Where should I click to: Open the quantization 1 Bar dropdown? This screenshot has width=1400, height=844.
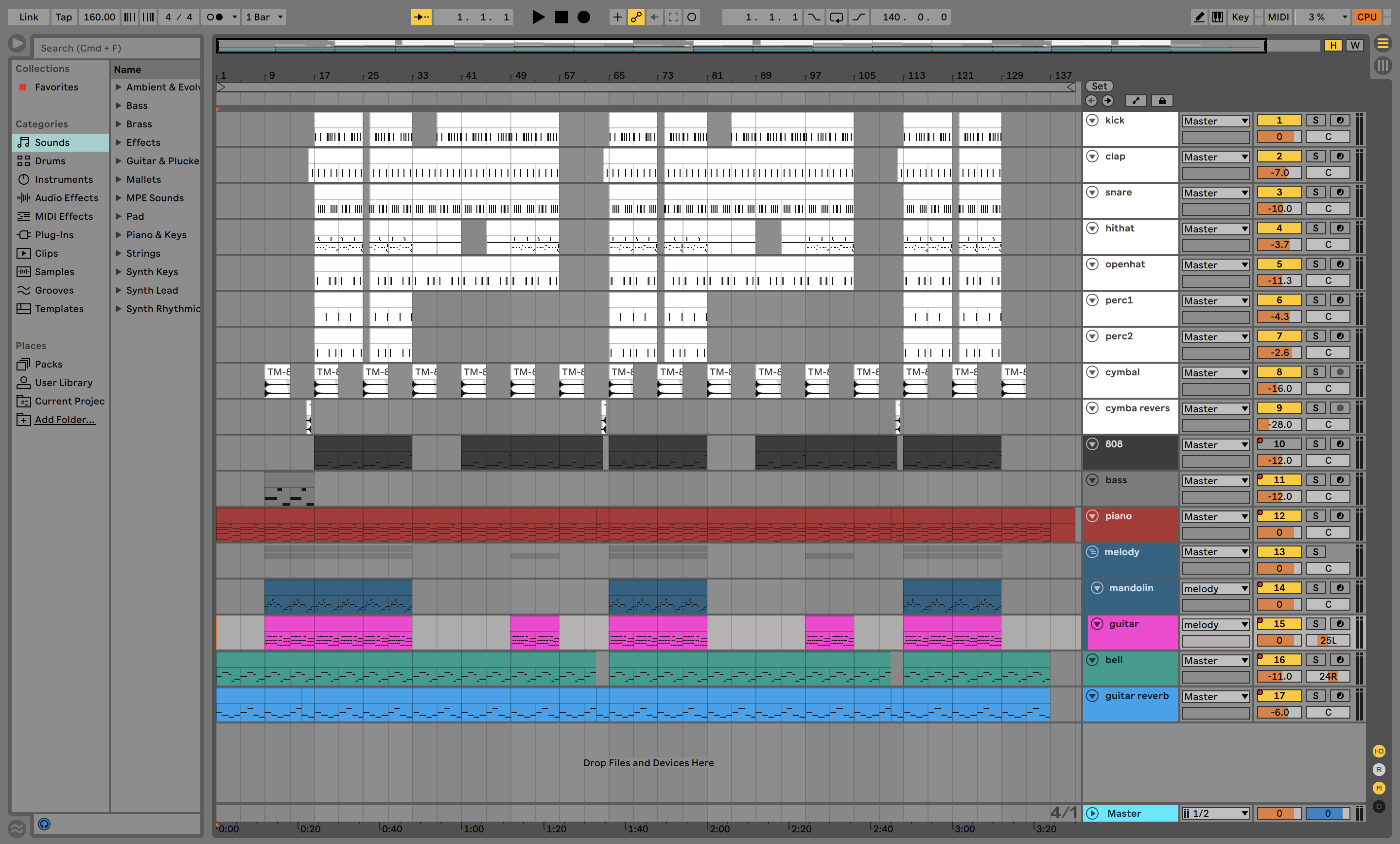(x=263, y=17)
